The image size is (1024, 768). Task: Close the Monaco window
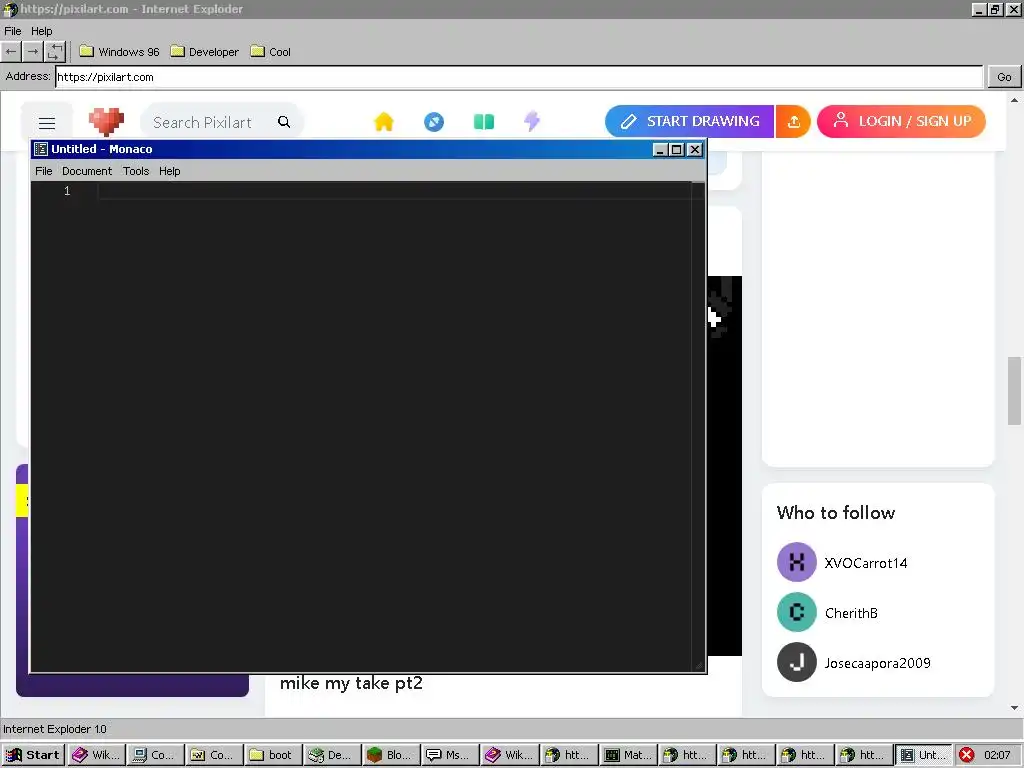(695, 150)
